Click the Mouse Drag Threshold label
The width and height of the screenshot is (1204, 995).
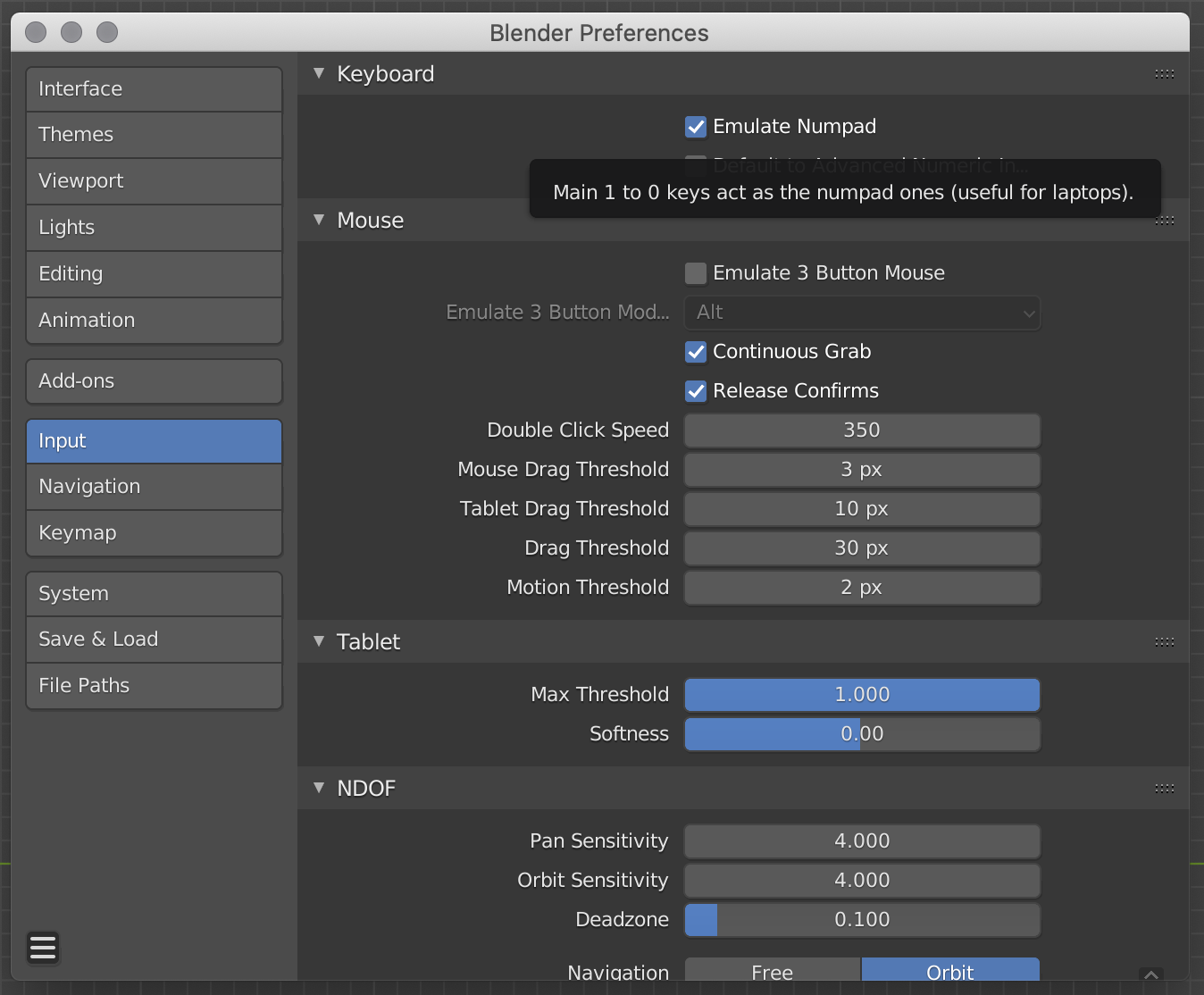tap(564, 470)
